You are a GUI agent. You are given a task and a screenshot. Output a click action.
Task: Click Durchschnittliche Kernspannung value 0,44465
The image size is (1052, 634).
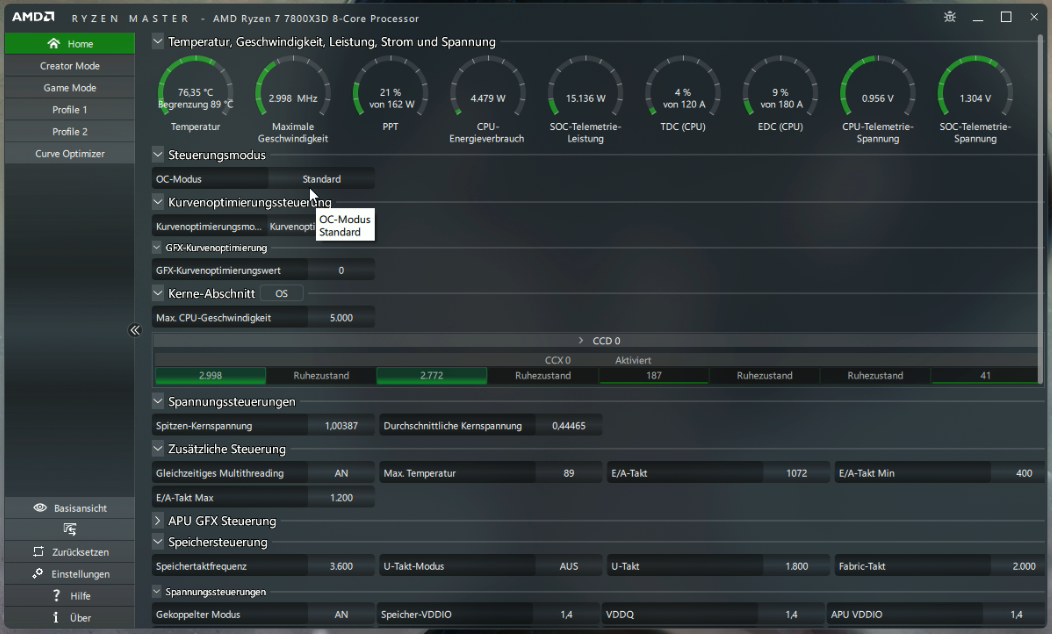coord(569,425)
